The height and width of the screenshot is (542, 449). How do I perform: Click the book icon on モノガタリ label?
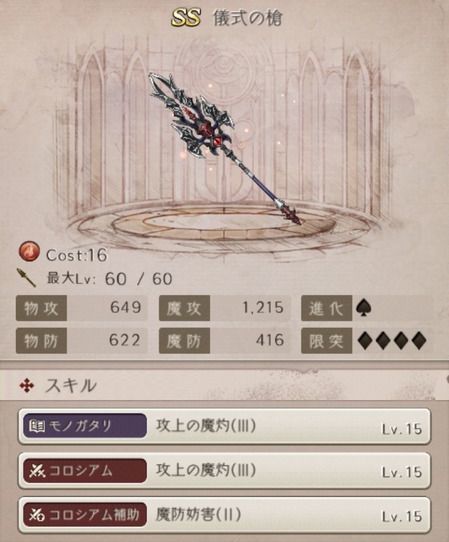[x=36, y=426]
